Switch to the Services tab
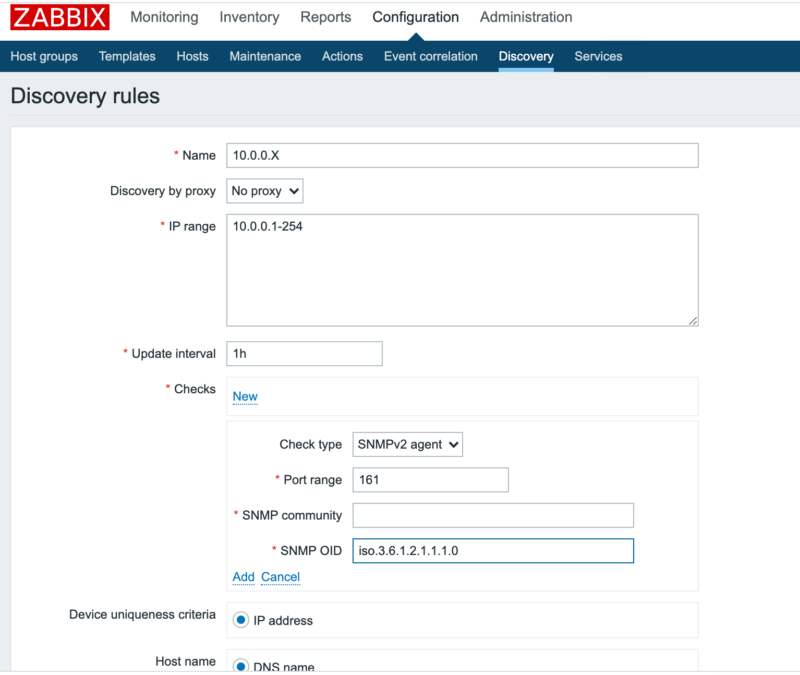Screen dimensions: 800x675 [x=598, y=56]
